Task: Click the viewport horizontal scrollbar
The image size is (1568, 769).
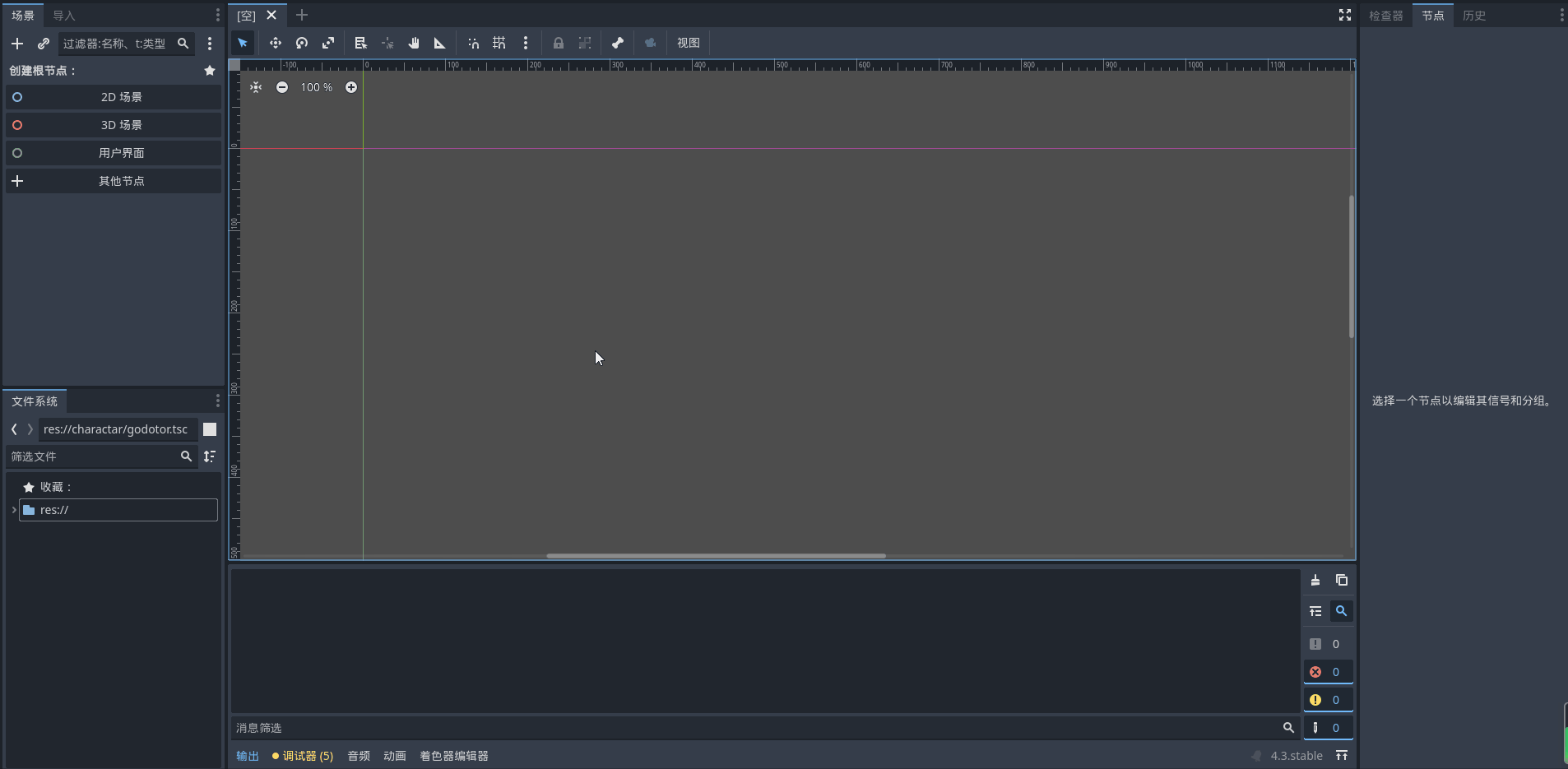Action: click(x=716, y=556)
